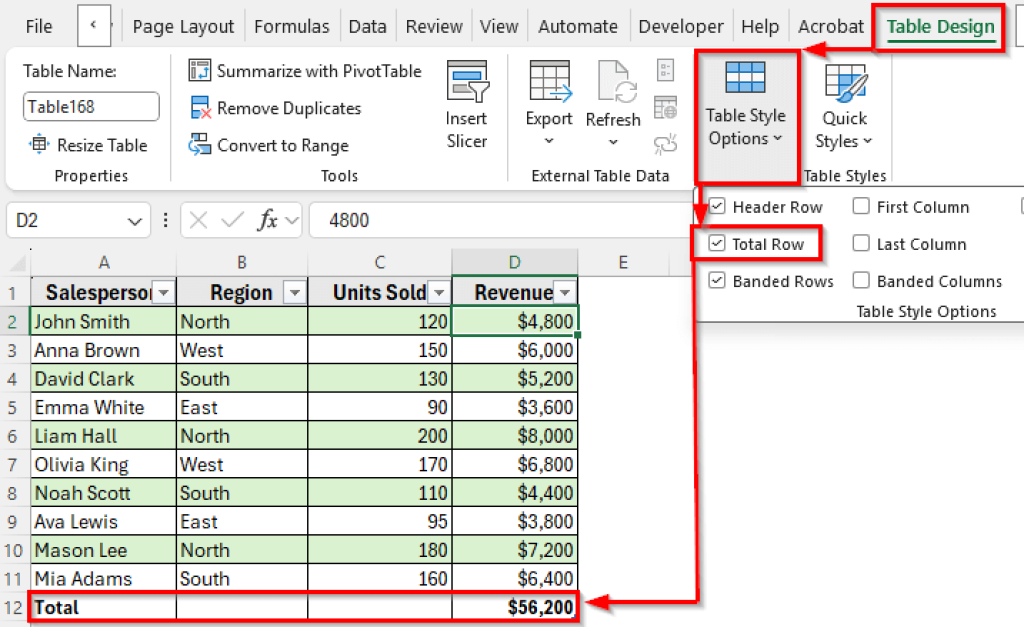Open the Revenue column filter dropdown
Viewport: 1024px width, 627px height.
(x=565, y=292)
